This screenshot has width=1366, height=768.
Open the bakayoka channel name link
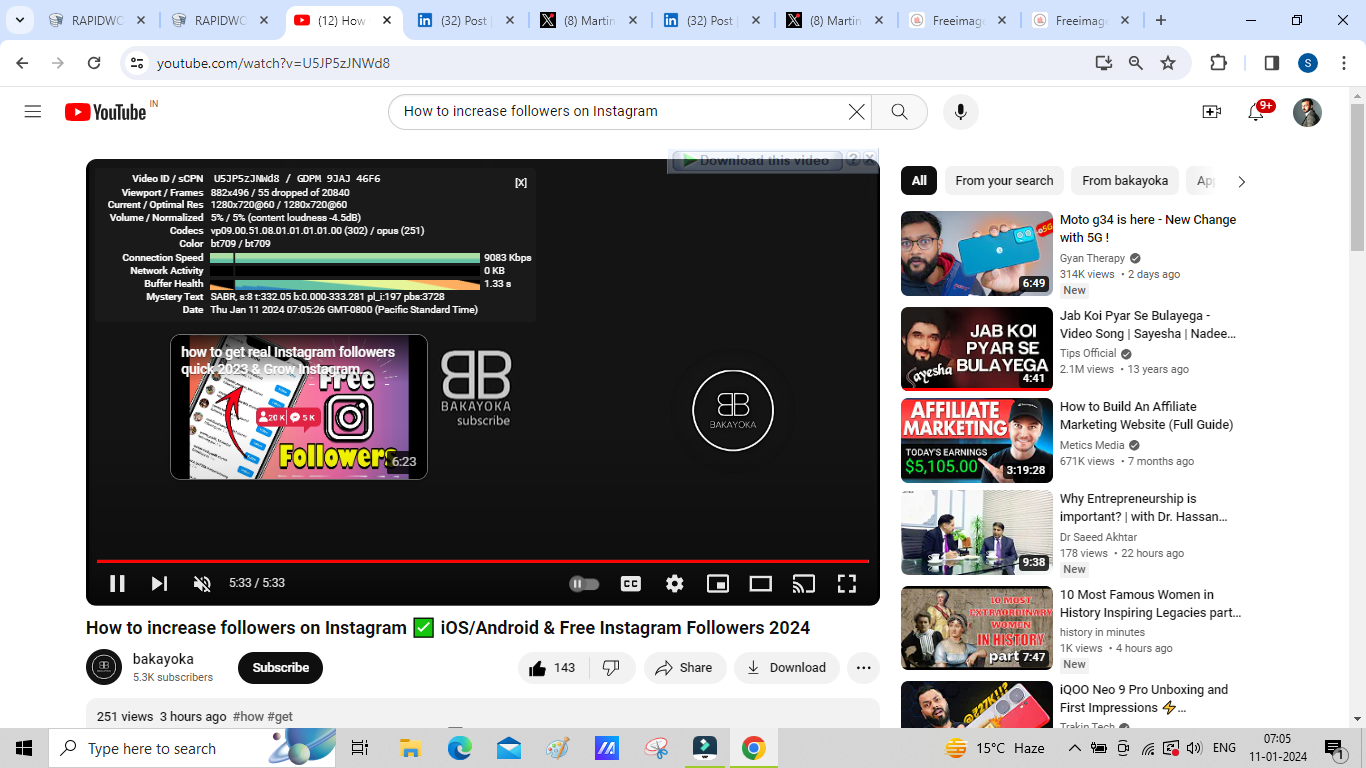(163, 659)
